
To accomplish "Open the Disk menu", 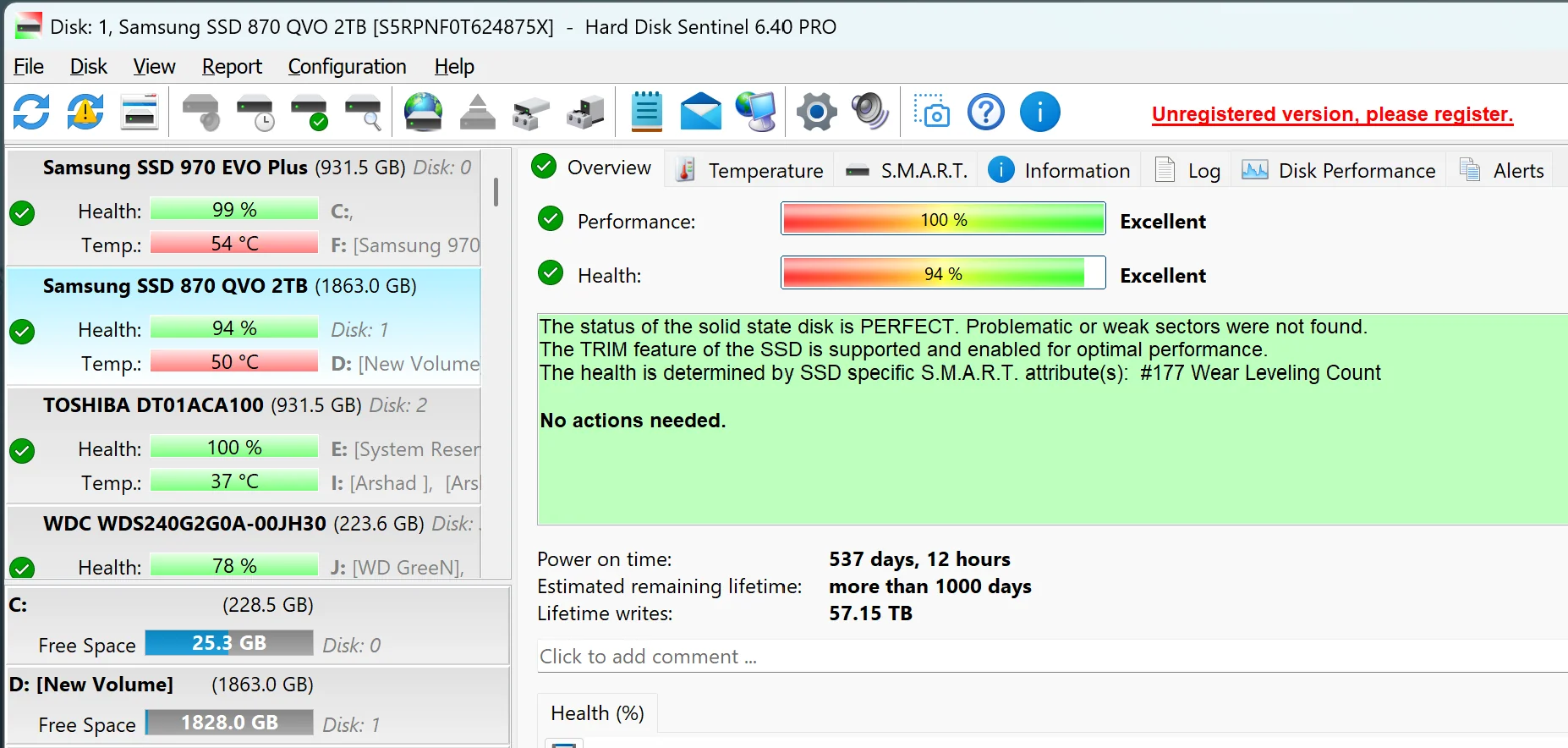I will (x=88, y=66).
